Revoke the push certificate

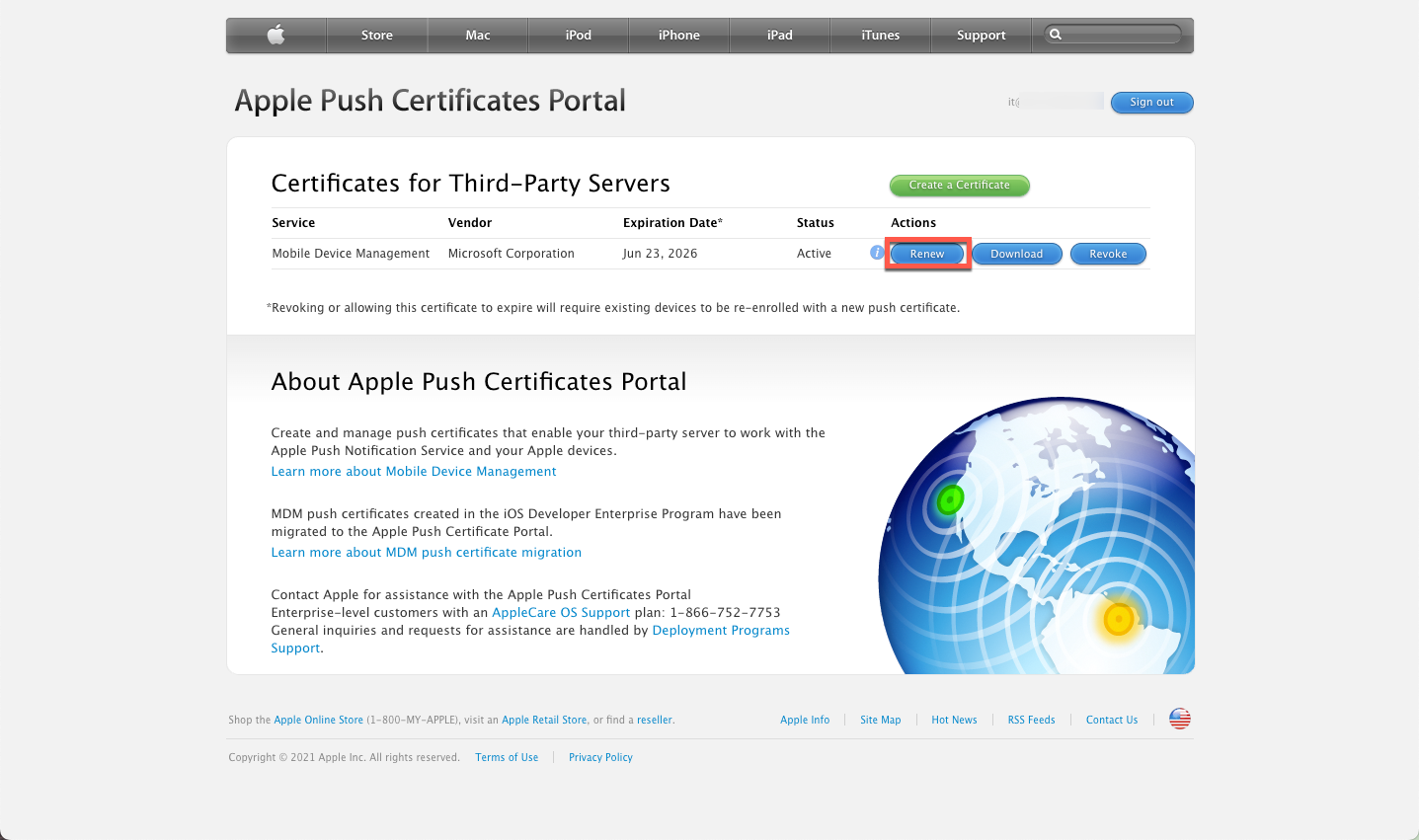point(1108,254)
